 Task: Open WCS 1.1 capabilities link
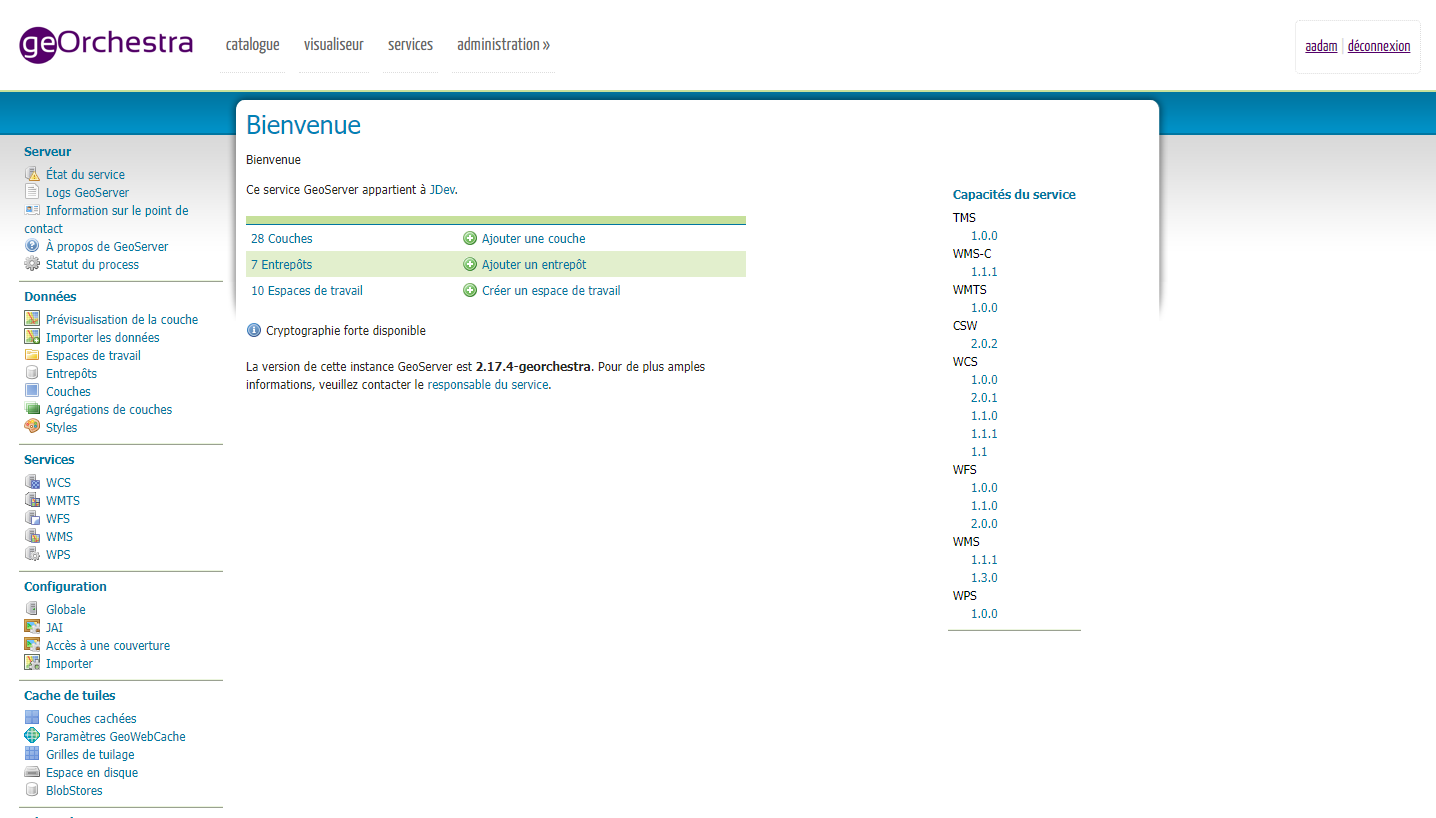coord(979,452)
